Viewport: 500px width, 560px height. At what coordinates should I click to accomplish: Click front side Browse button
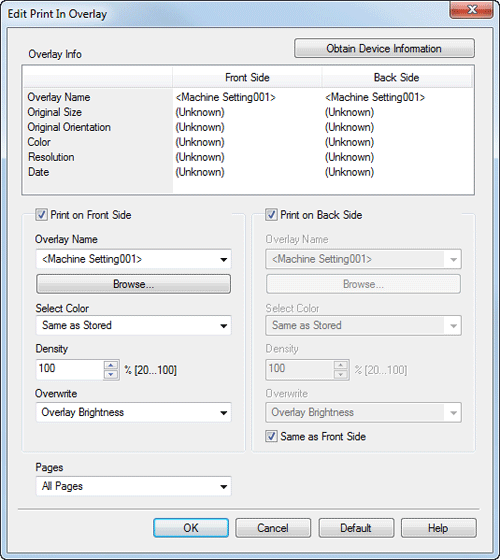pos(133,284)
